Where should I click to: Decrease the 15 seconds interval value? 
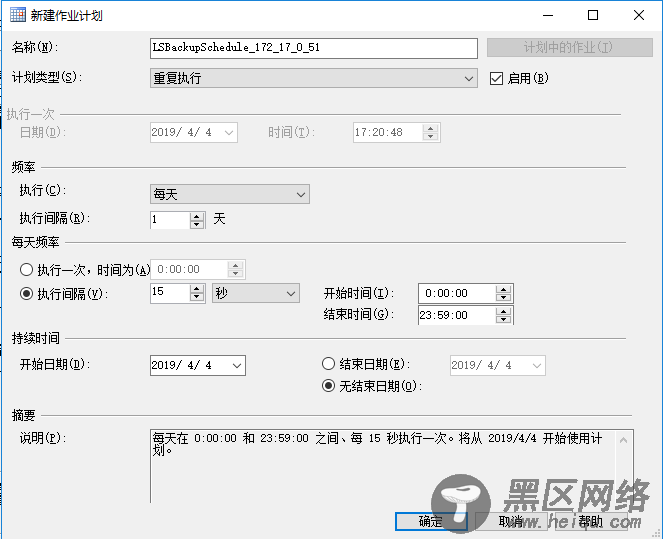(197, 298)
